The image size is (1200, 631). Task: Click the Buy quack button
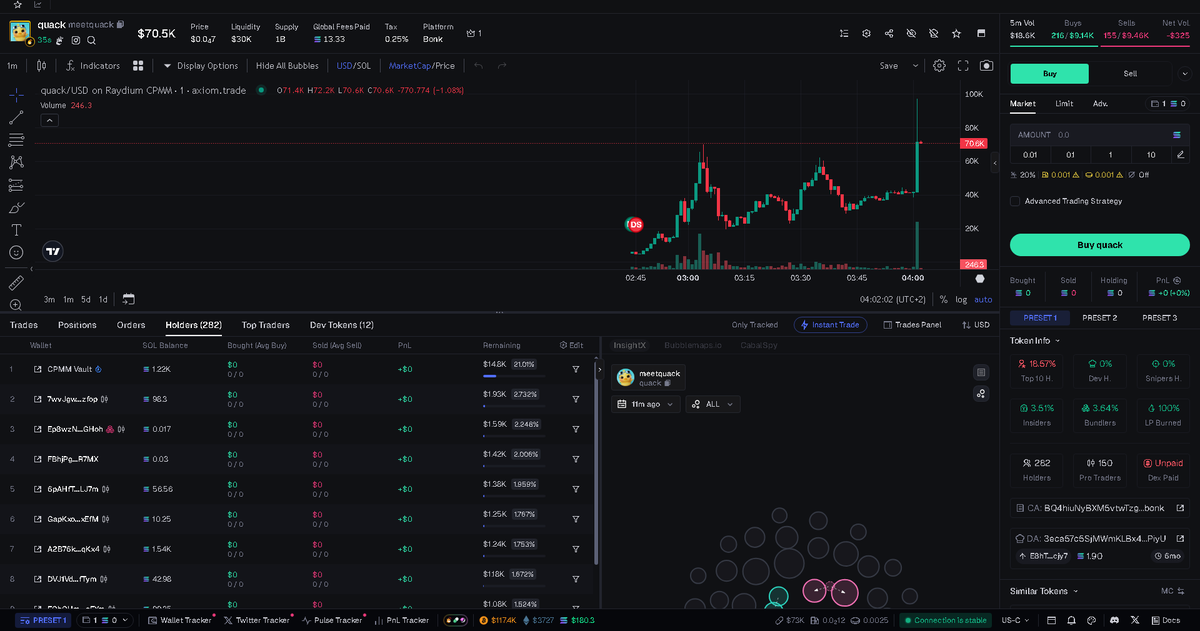coord(1099,244)
